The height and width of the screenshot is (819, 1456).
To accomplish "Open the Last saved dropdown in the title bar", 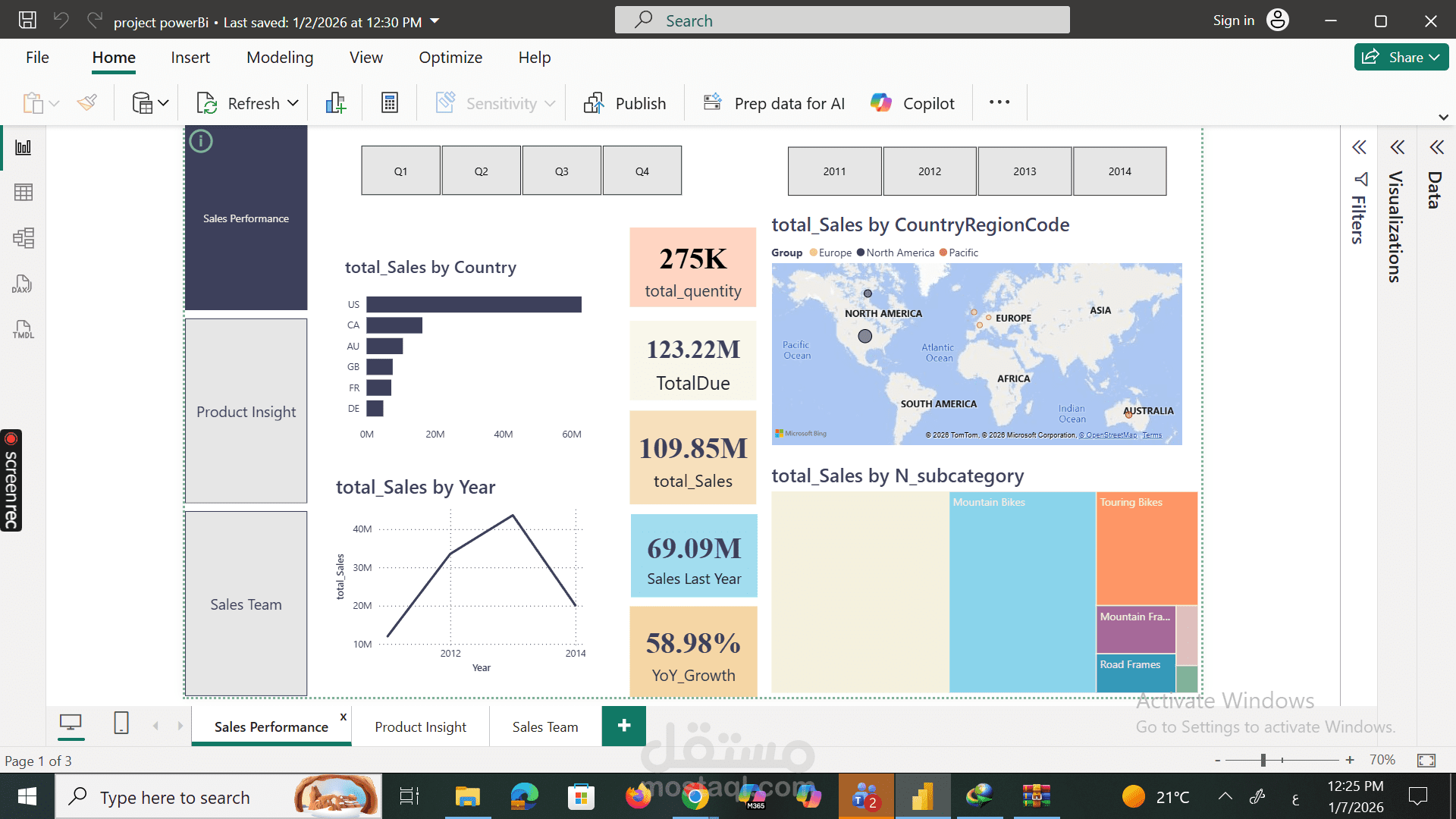I will pyautogui.click(x=433, y=22).
